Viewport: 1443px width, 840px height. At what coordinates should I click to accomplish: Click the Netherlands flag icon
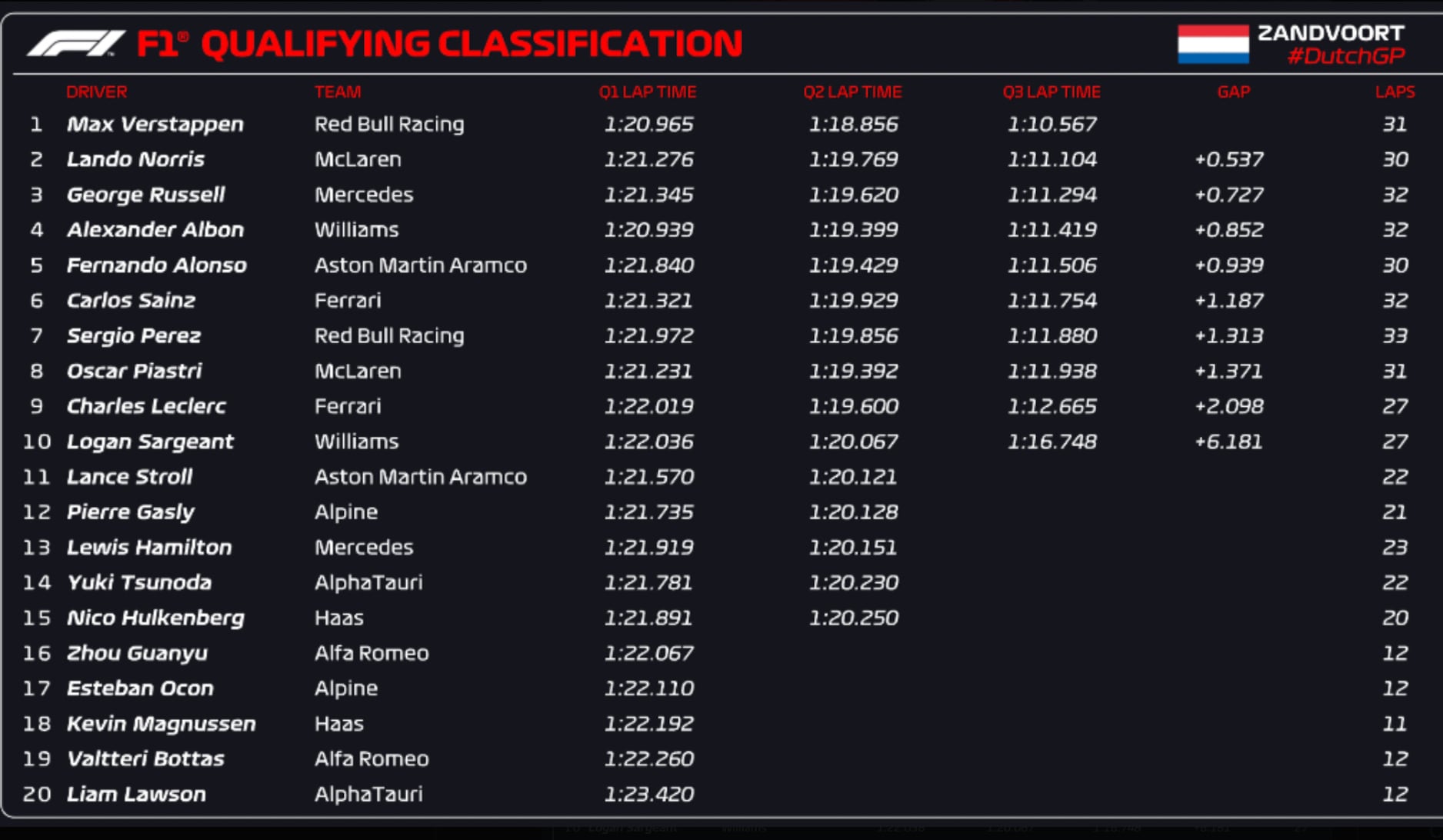click(x=1213, y=44)
